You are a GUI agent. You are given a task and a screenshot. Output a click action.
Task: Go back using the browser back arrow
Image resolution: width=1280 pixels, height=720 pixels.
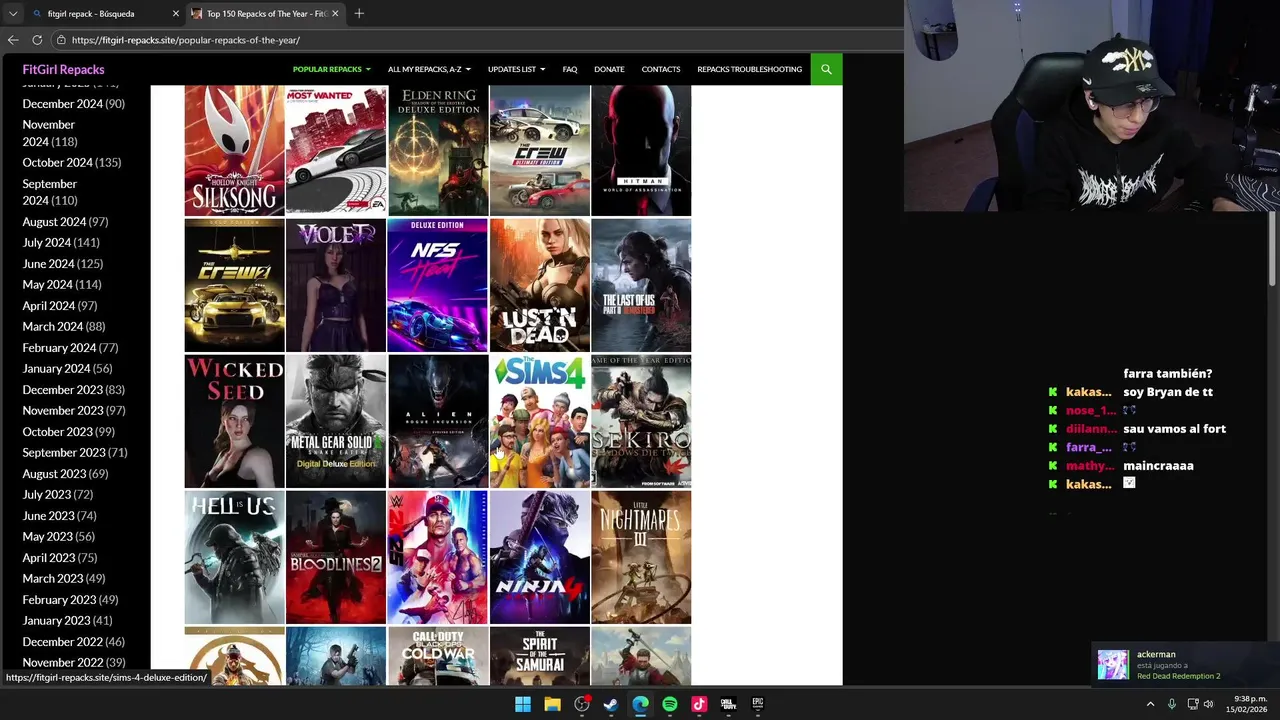pos(13,40)
